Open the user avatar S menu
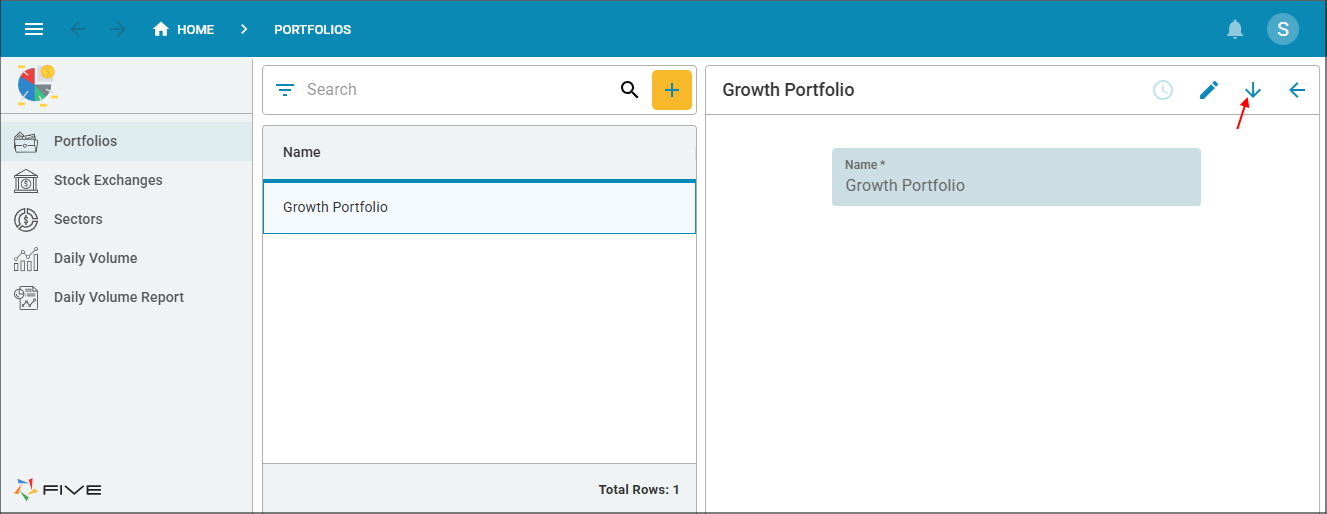1327x514 pixels. pos(1283,29)
